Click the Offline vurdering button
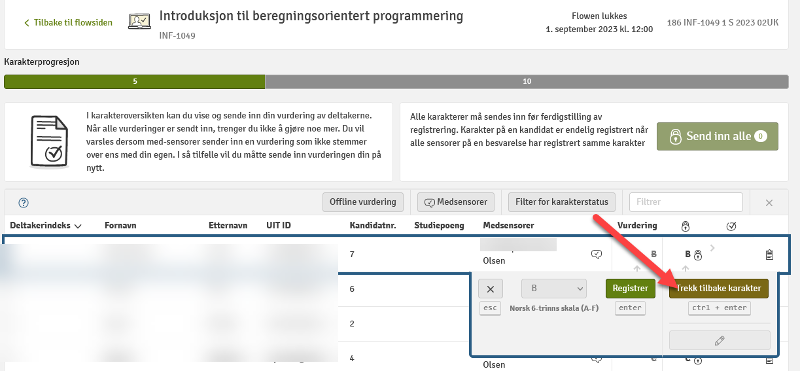Viewport: 800px width, 371px height. [363, 202]
